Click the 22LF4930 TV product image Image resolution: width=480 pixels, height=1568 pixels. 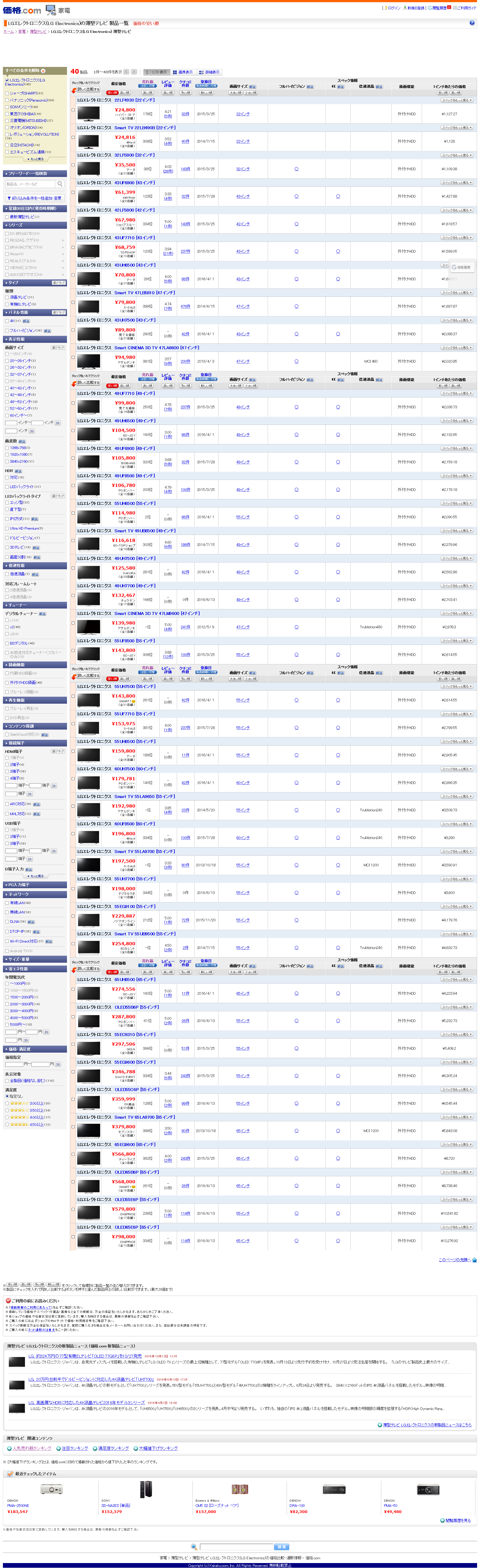tap(89, 114)
